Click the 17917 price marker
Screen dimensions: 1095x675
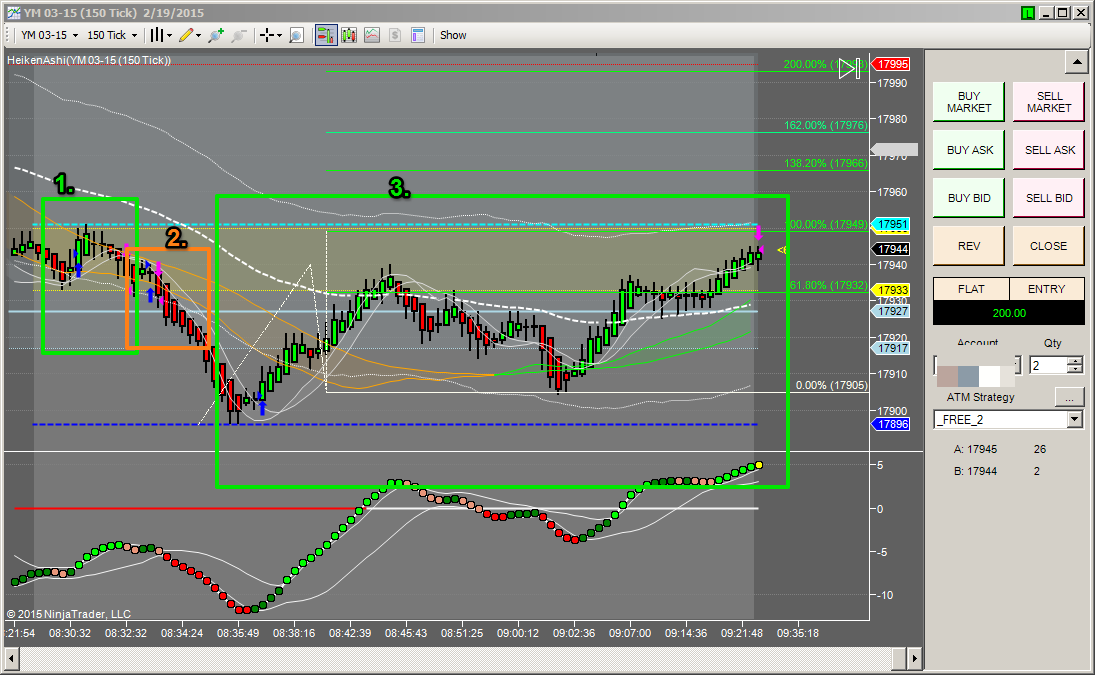coord(892,348)
